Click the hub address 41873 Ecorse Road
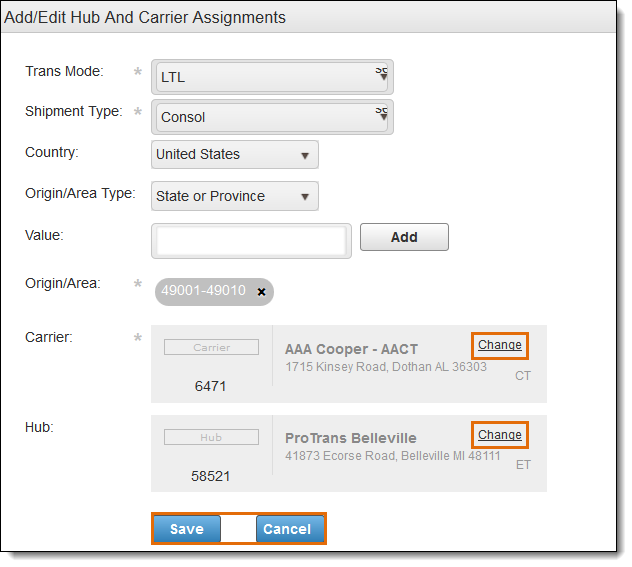Viewport: 632px width, 567px height. pos(392,456)
